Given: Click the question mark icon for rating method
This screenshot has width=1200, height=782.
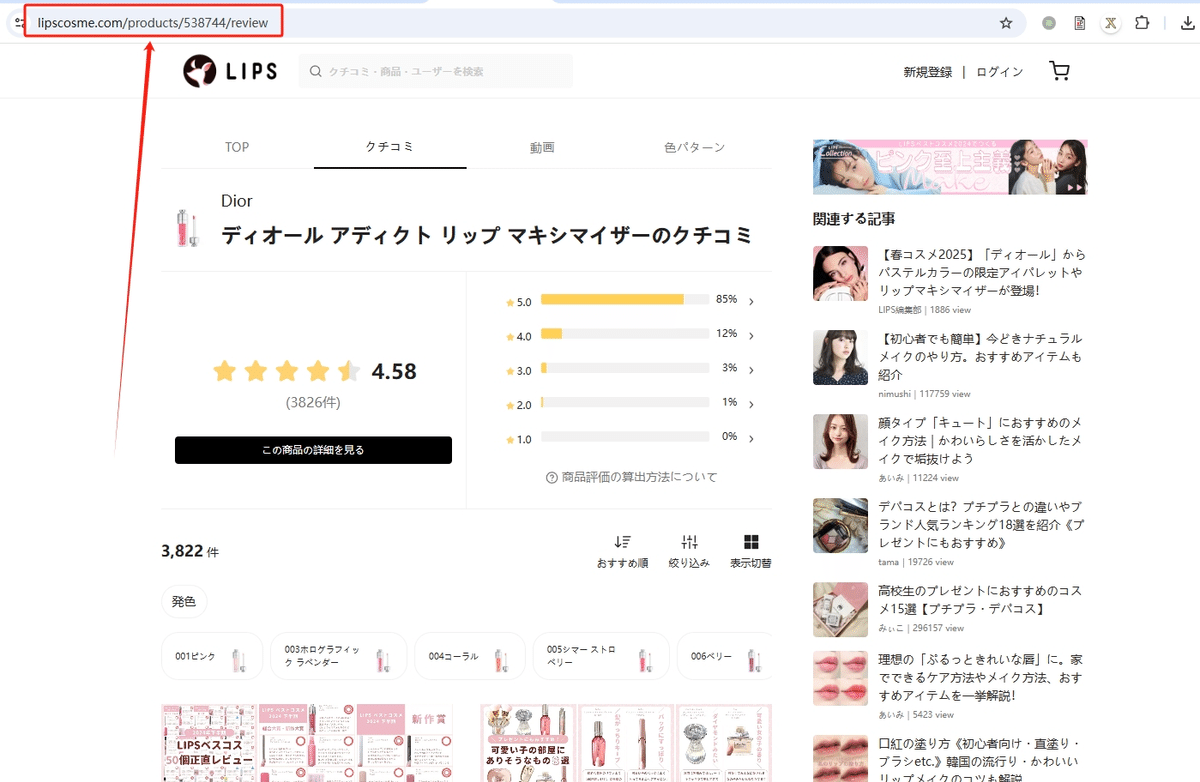Looking at the screenshot, I should point(551,478).
